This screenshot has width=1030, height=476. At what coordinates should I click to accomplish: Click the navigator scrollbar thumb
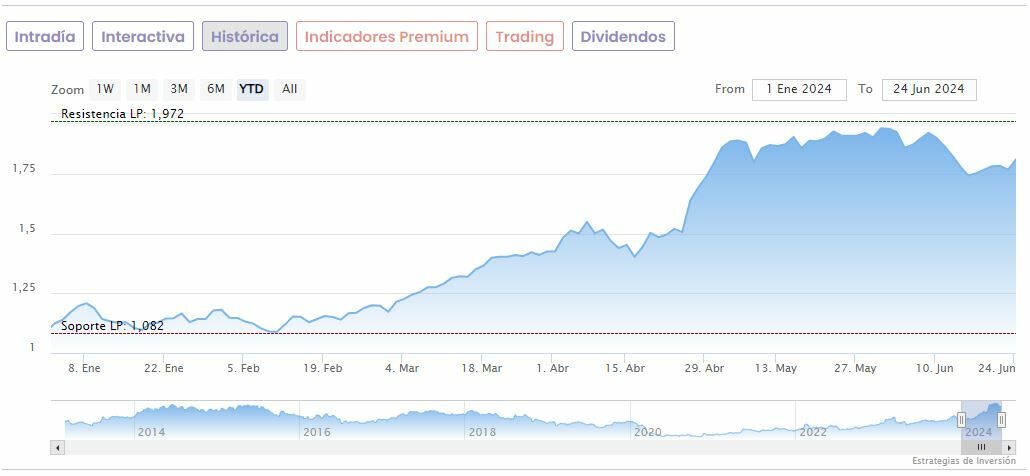(x=981, y=447)
